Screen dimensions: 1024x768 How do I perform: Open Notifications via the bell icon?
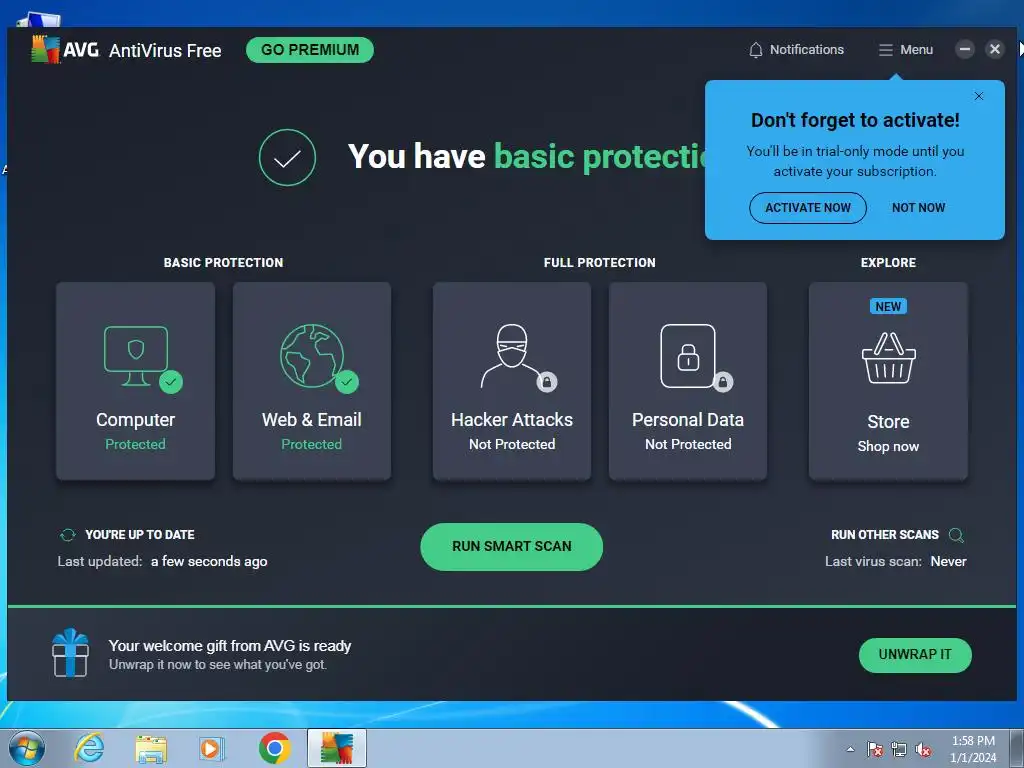point(756,50)
